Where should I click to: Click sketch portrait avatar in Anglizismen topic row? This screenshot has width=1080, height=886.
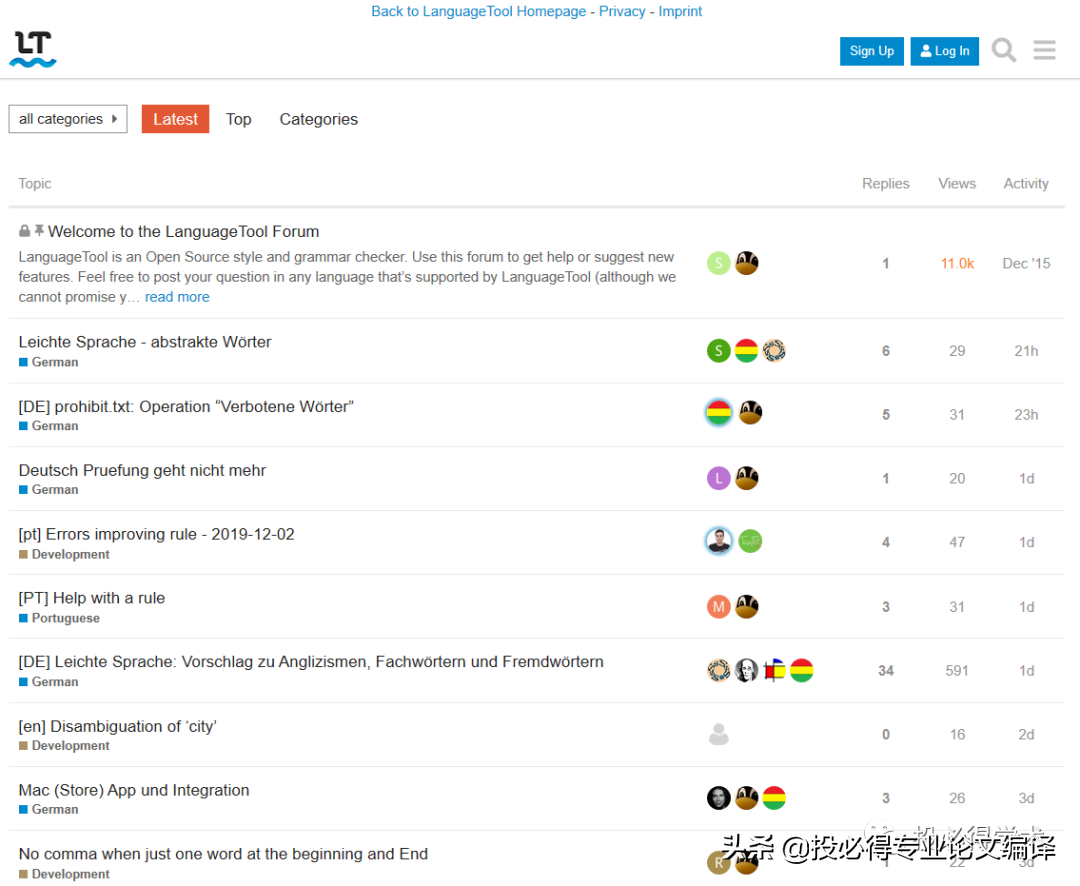[746, 670]
